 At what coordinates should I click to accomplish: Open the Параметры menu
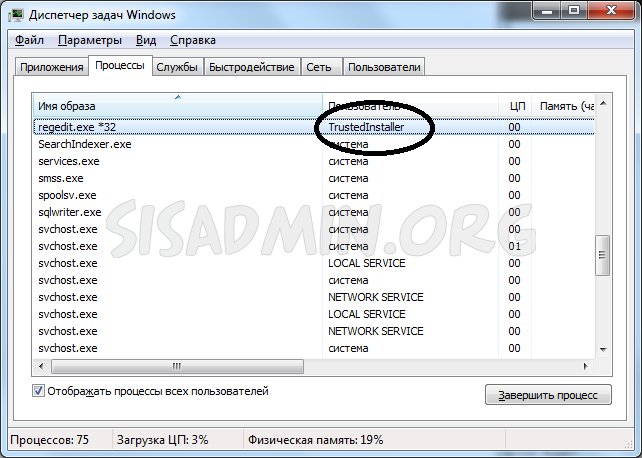(x=89, y=41)
